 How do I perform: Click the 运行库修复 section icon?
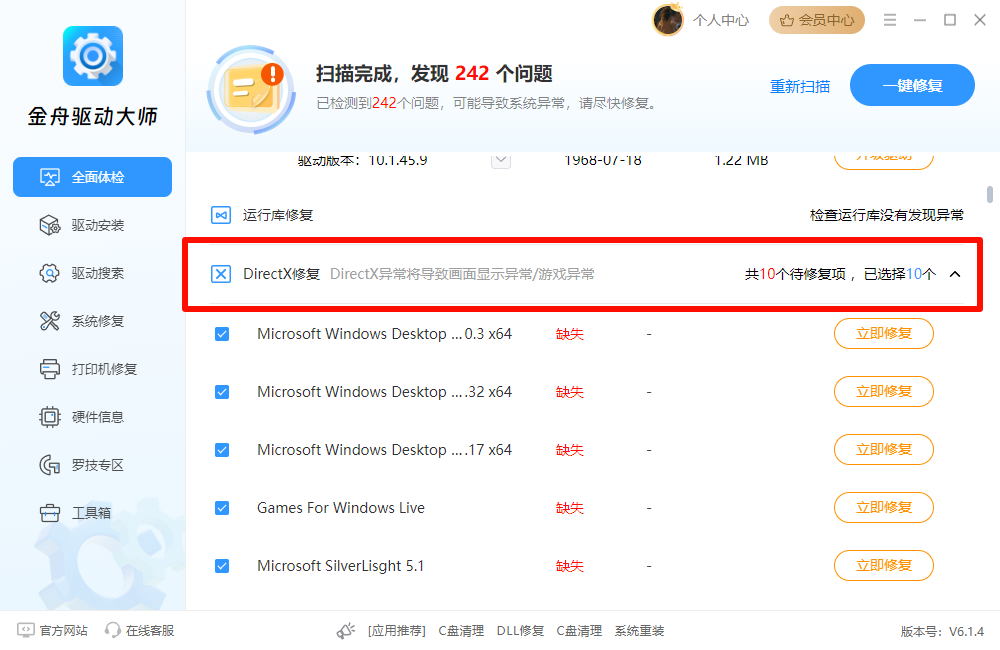(221, 215)
